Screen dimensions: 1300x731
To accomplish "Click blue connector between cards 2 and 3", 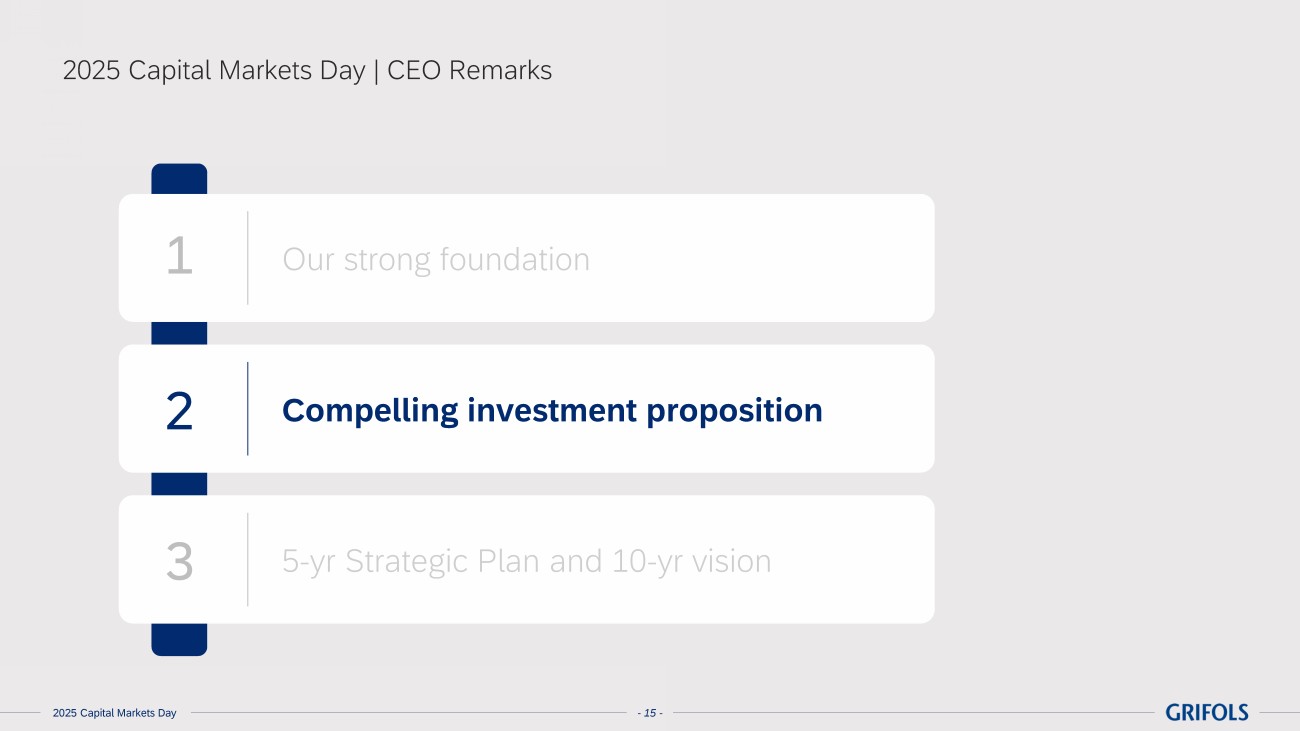I will pos(179,484).
